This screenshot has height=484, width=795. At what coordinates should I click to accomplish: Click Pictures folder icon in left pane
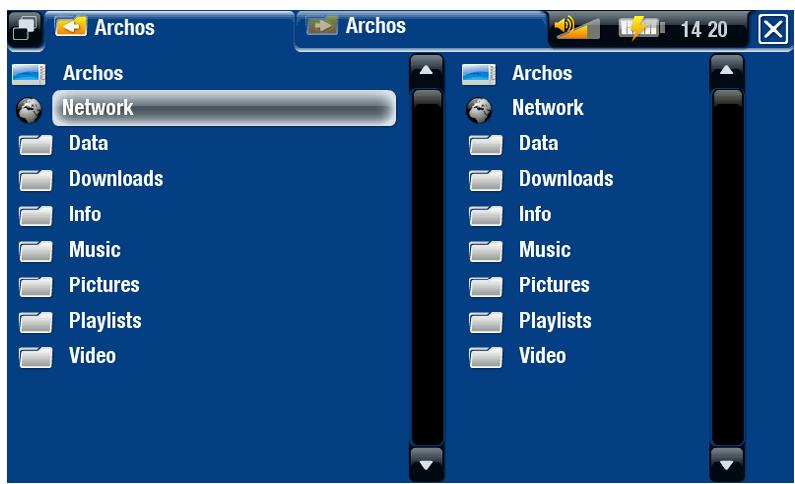(35, 287)
